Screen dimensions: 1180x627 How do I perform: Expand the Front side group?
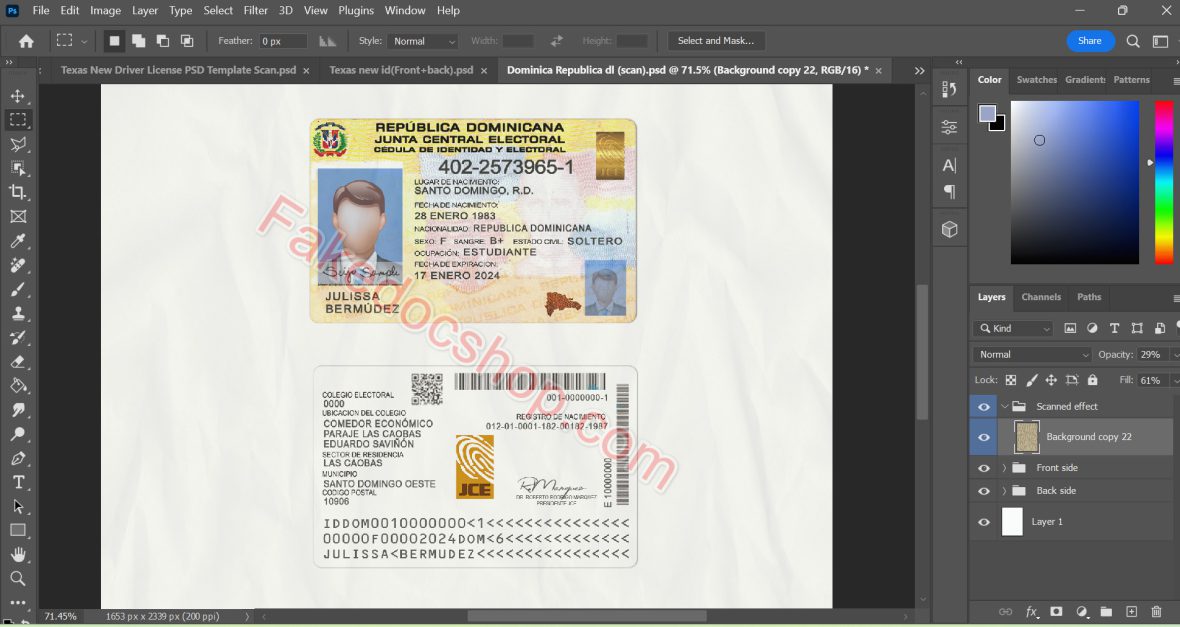point(1005,468)
